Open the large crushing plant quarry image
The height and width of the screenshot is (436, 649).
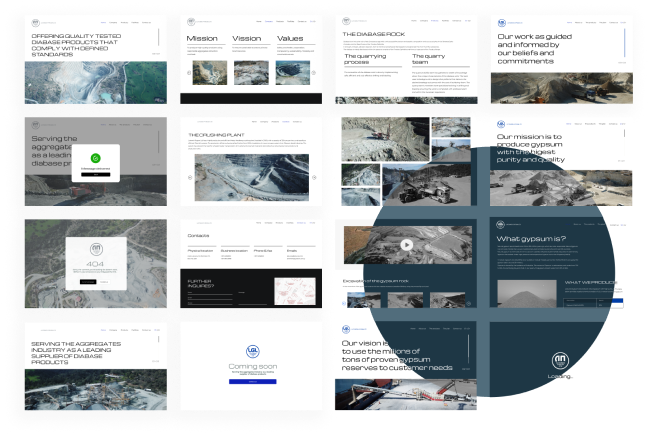252,178
